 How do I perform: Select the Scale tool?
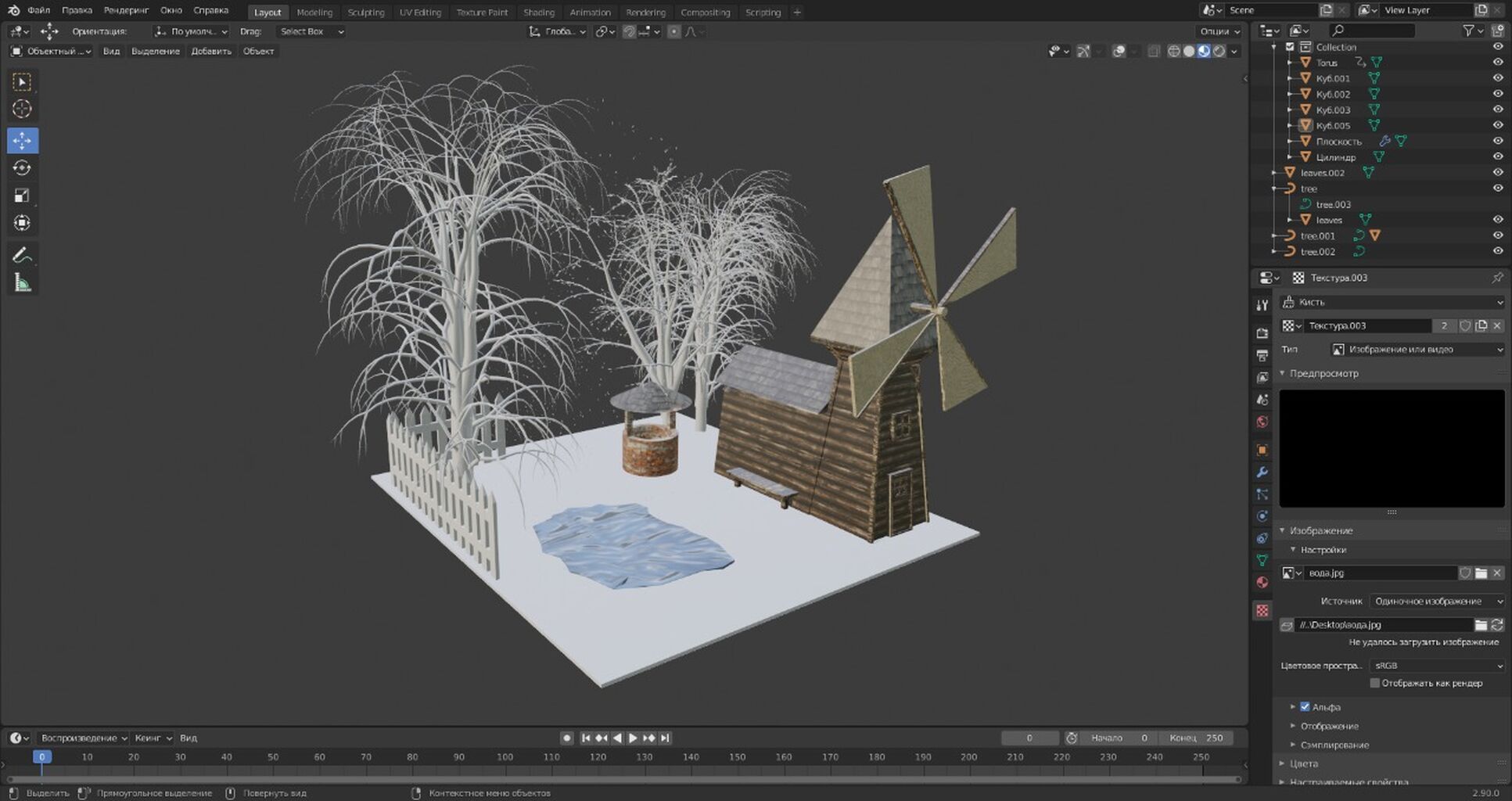coord(22,196)
